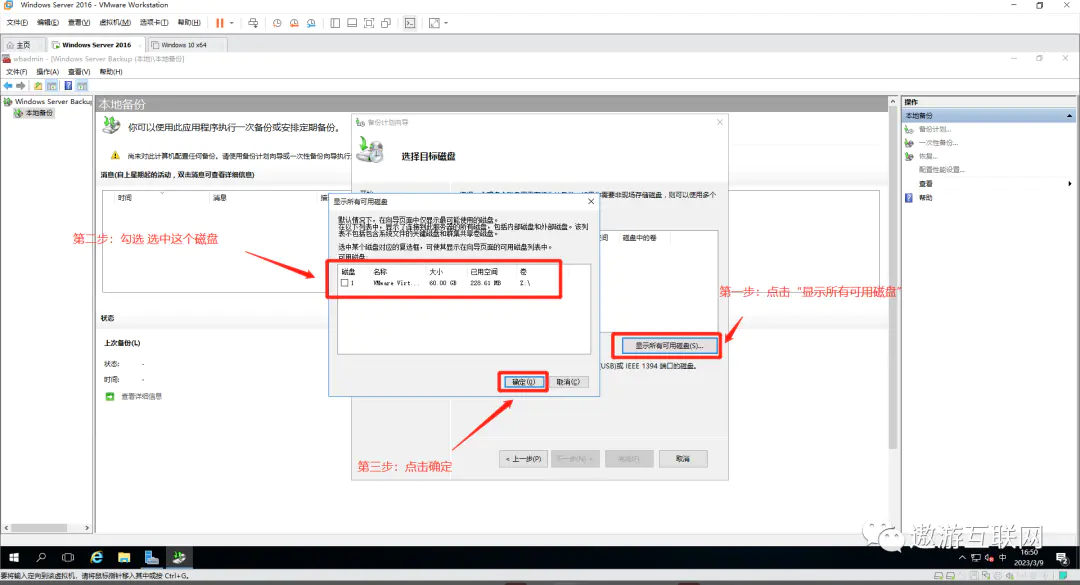Click the taskbar search icon
Screen dimensions: 1080x585
41,557
